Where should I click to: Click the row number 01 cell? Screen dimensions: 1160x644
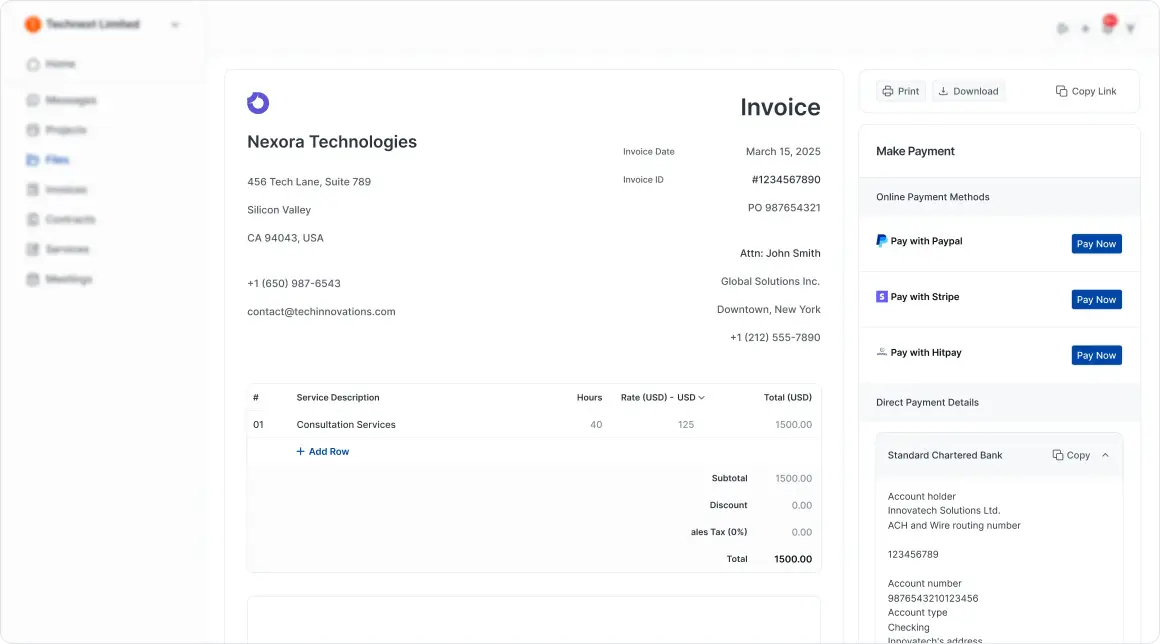click(x=258, y=424)
